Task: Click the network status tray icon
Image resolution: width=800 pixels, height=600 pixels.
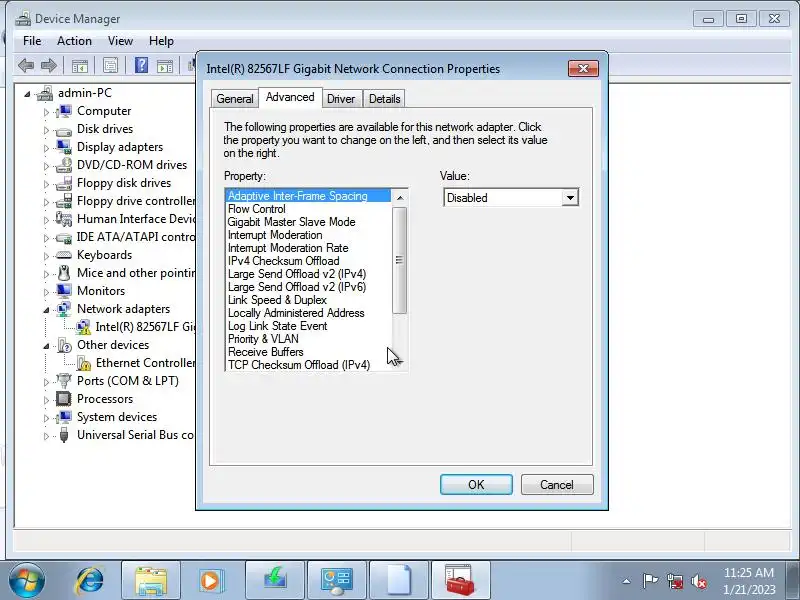Action: click(x=675, y=581)
